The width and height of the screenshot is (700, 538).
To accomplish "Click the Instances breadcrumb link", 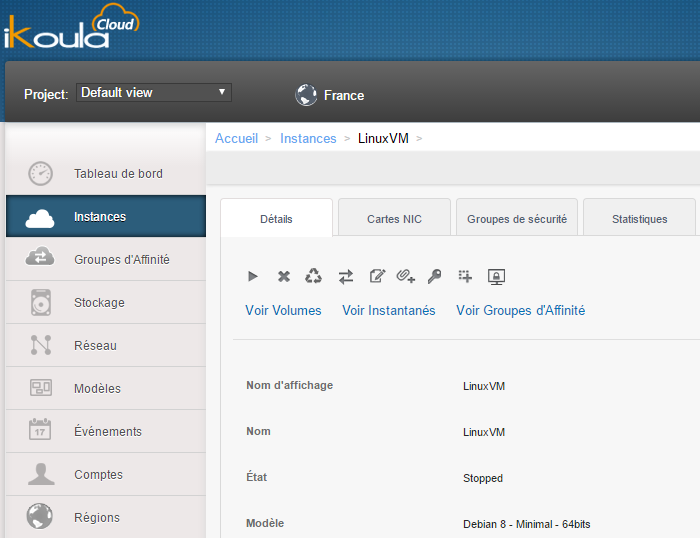I will (x=308, y=138).
